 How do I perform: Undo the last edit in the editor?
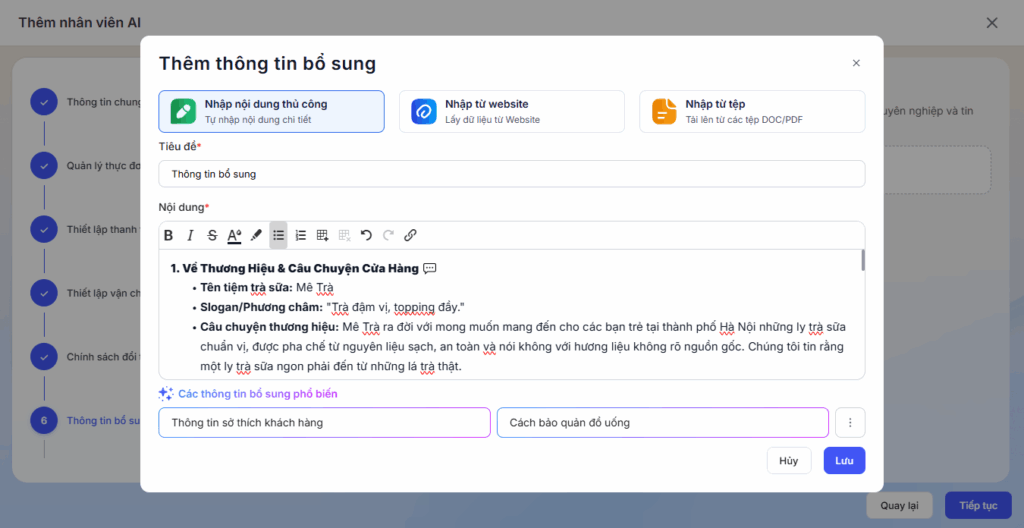pos(366,236)
